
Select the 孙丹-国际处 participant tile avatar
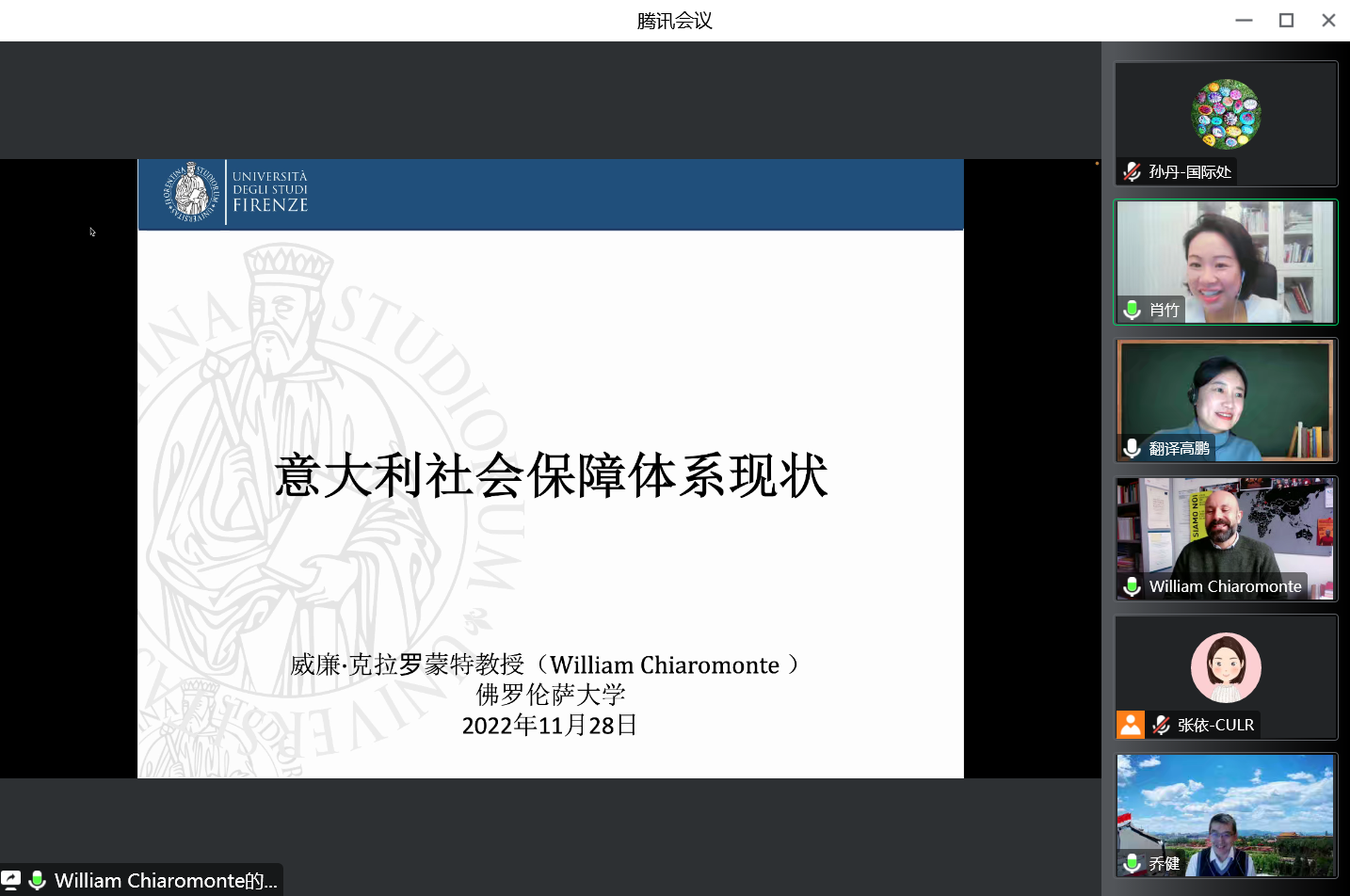click(1226, 115)
